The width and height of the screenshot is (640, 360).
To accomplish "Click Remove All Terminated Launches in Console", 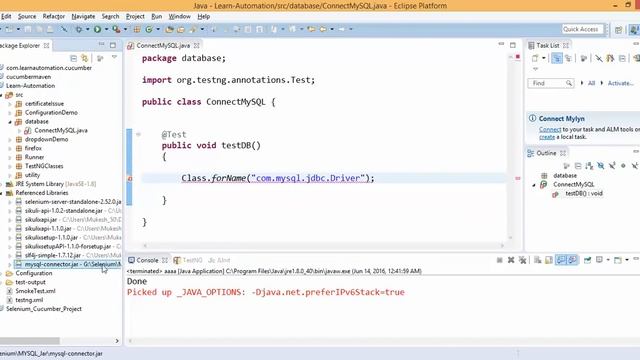I will tap(522, 260).
